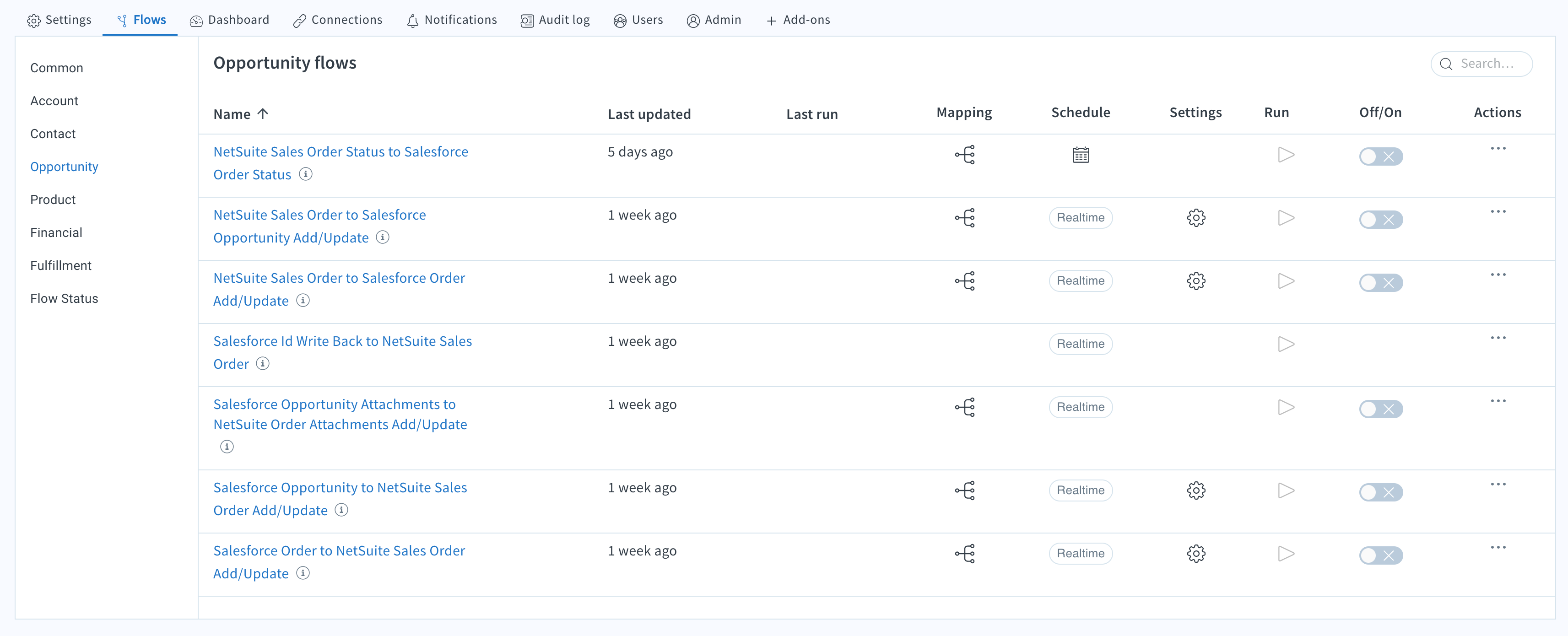Show info for NetSuite Sales Order to Salesforce Order
This screenshot has height=636, width=1568.
point(303,300)
